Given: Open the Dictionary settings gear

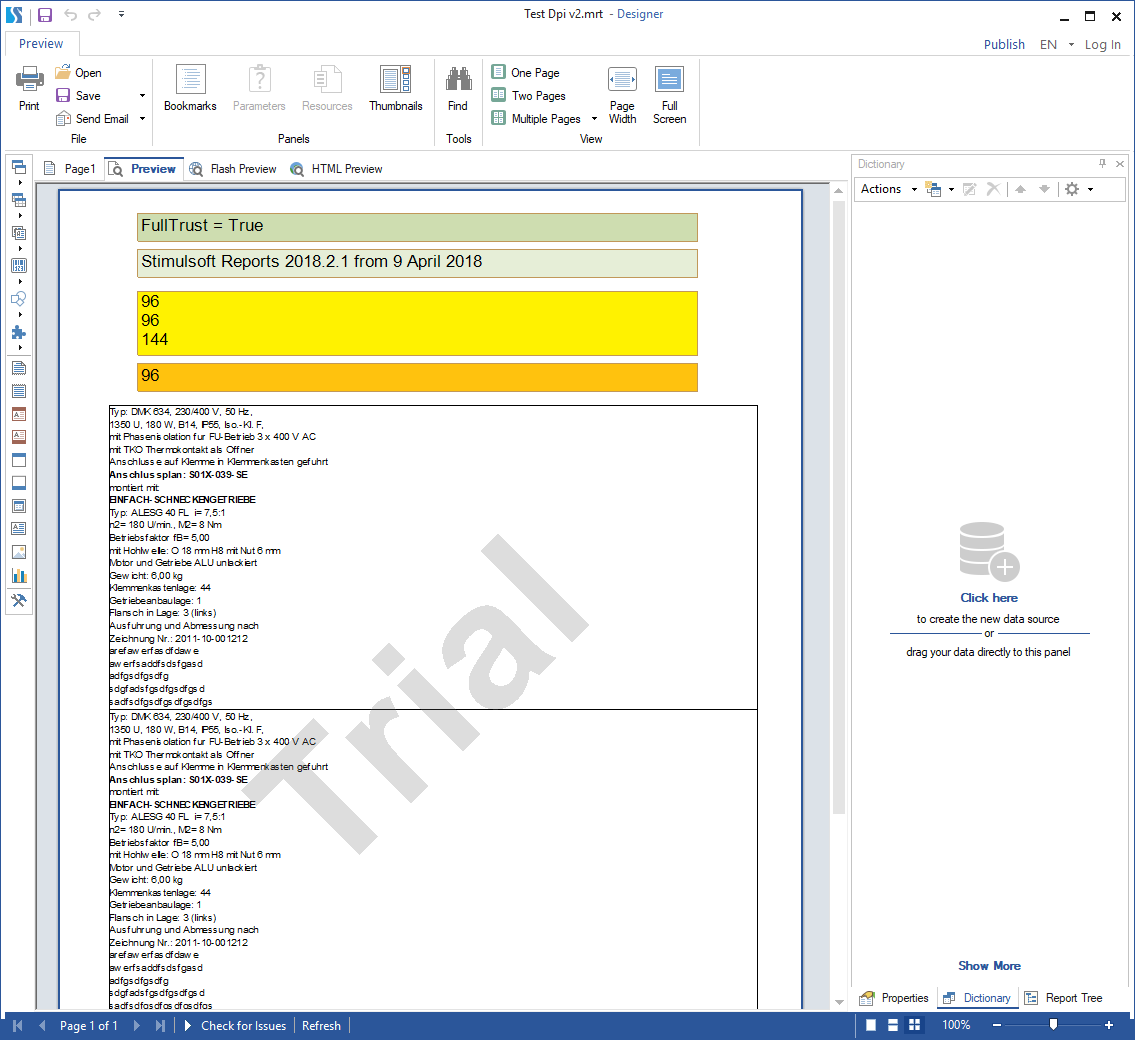Looking at the screenshot, I should (1072, 189).
